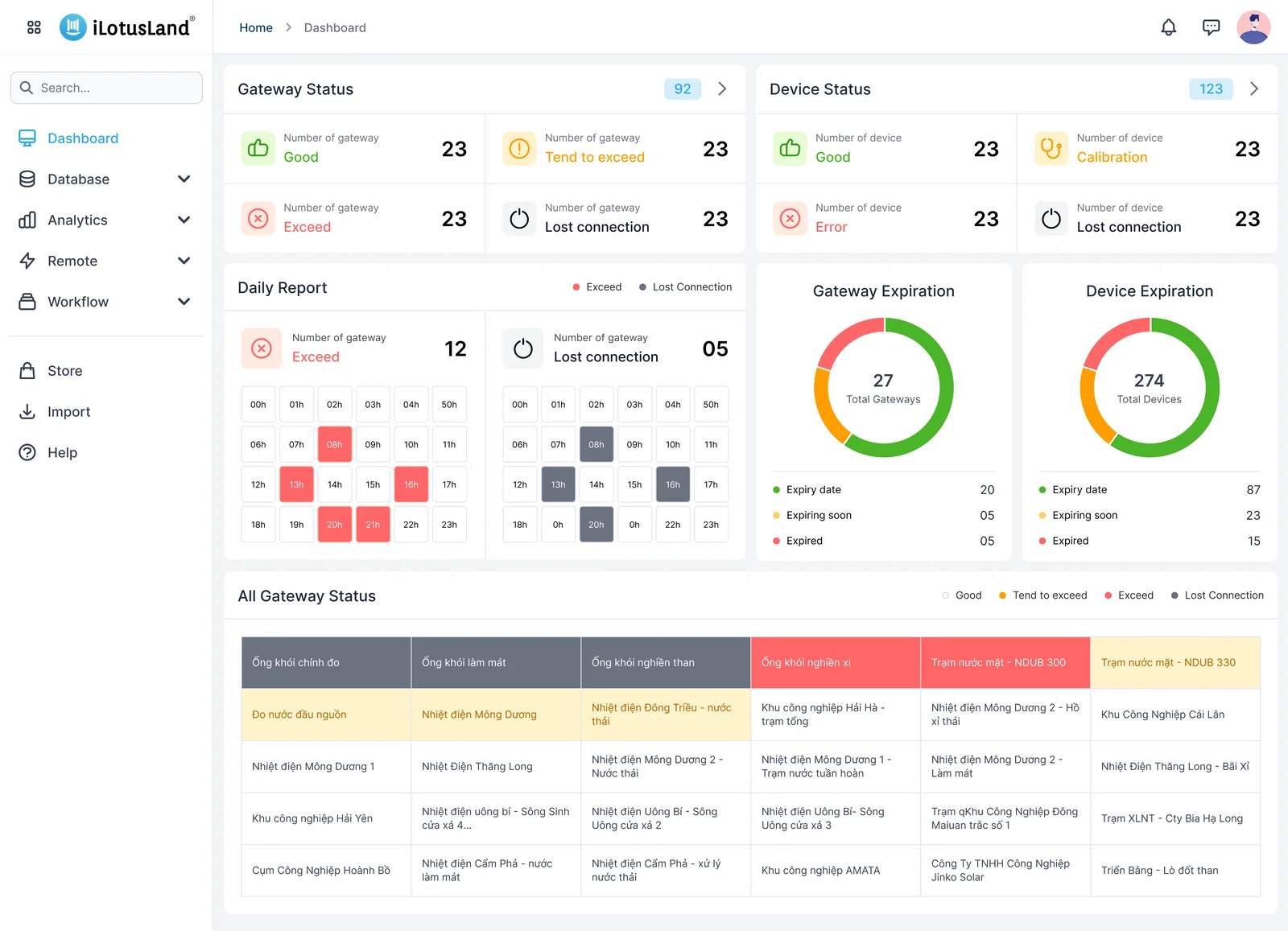This screenshot has width=1288, height=931.
Task: Open Cụm Công Nghiệp Hoành Bồ cell
Action: [326, 870]
